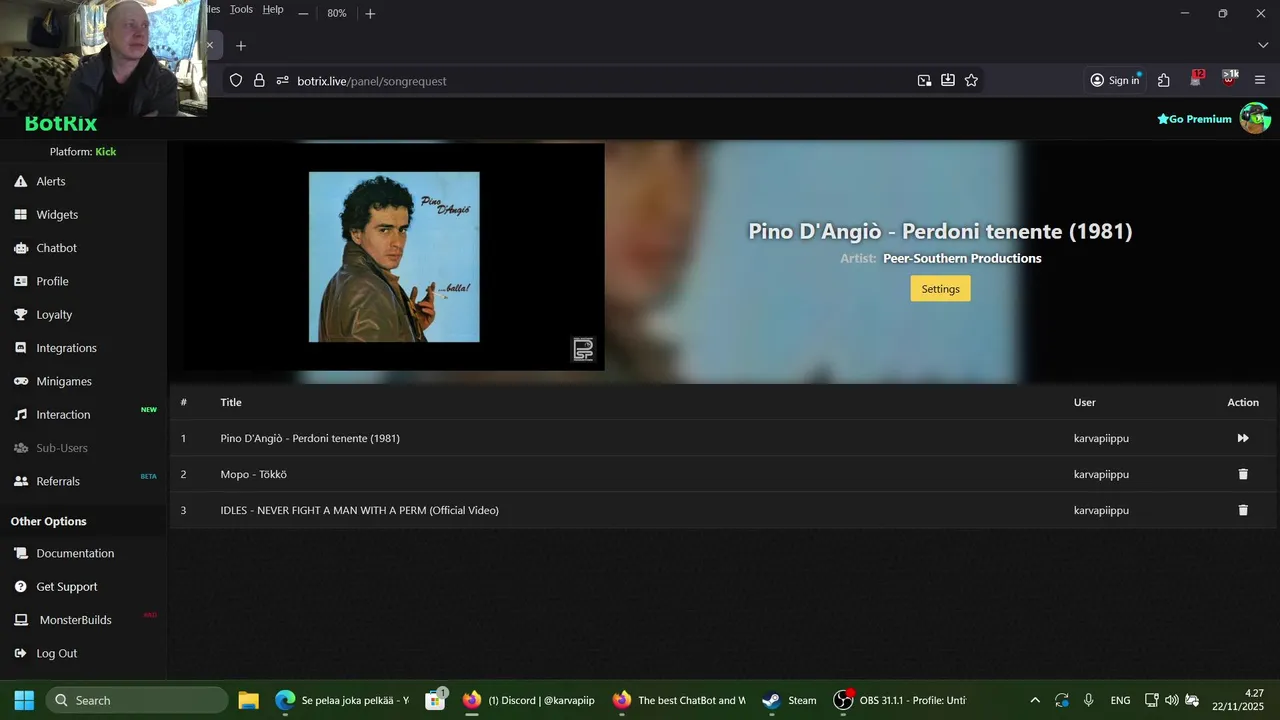Open the browser Extensions puzzle icon
The width and height of the screenshot is (1280, 720).
pos(1164,80)
